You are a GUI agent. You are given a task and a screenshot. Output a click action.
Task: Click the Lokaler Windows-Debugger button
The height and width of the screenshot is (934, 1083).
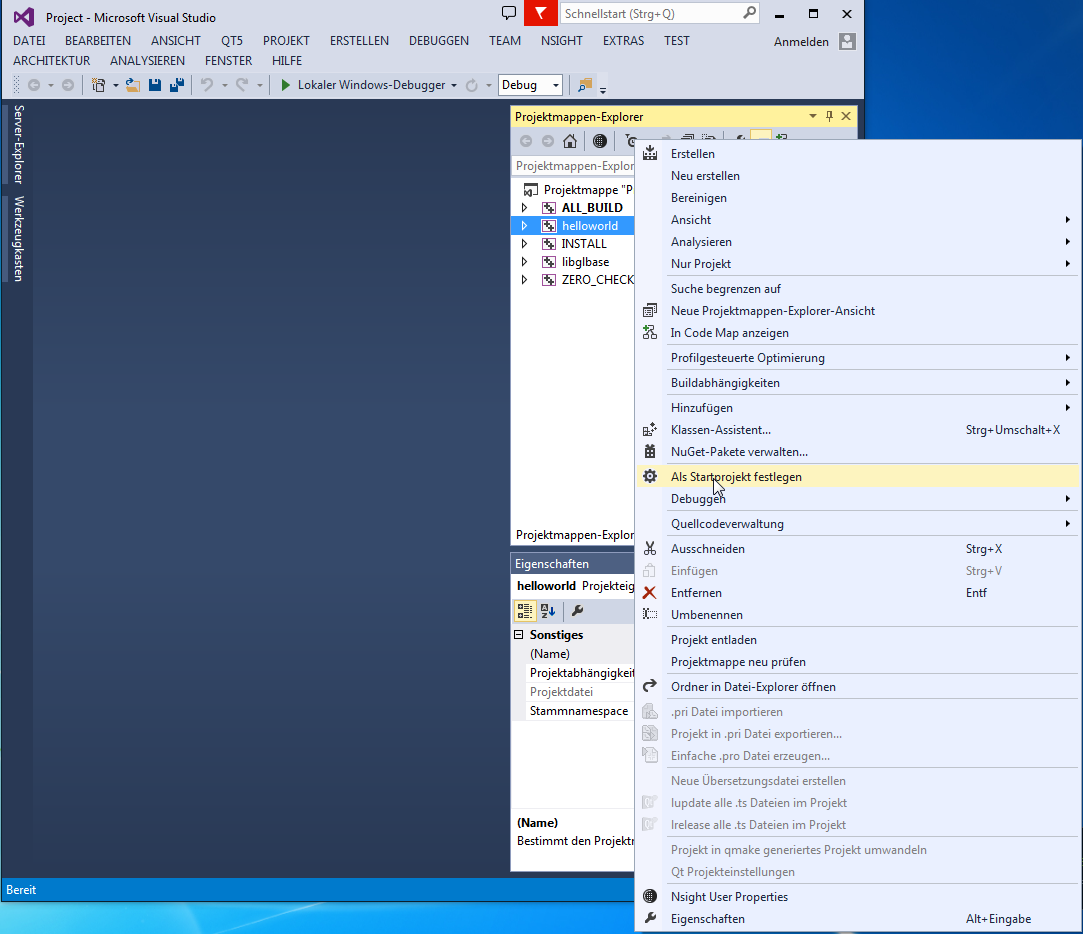pos(371,85)
